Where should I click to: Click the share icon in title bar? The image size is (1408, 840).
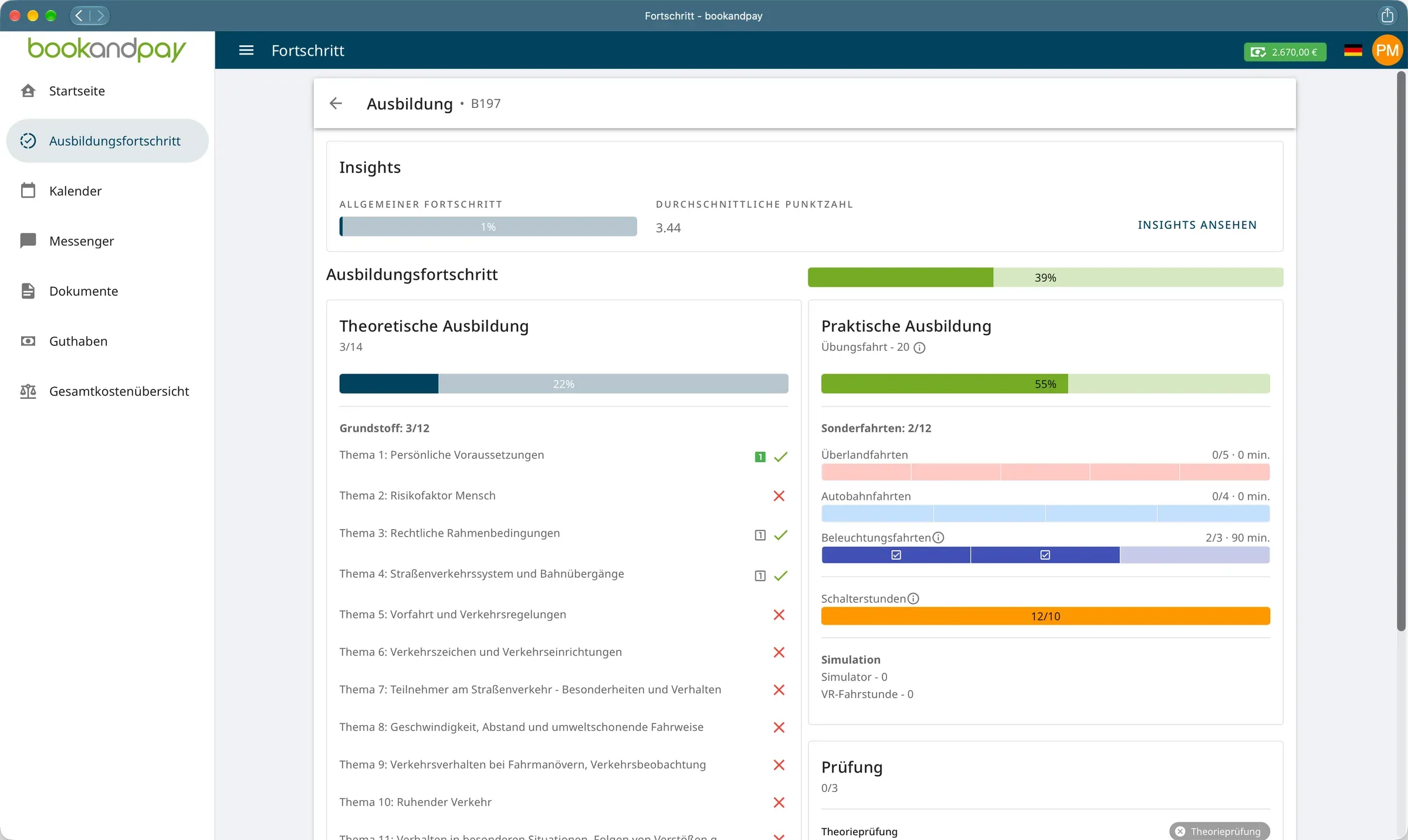click(1387, 15)
